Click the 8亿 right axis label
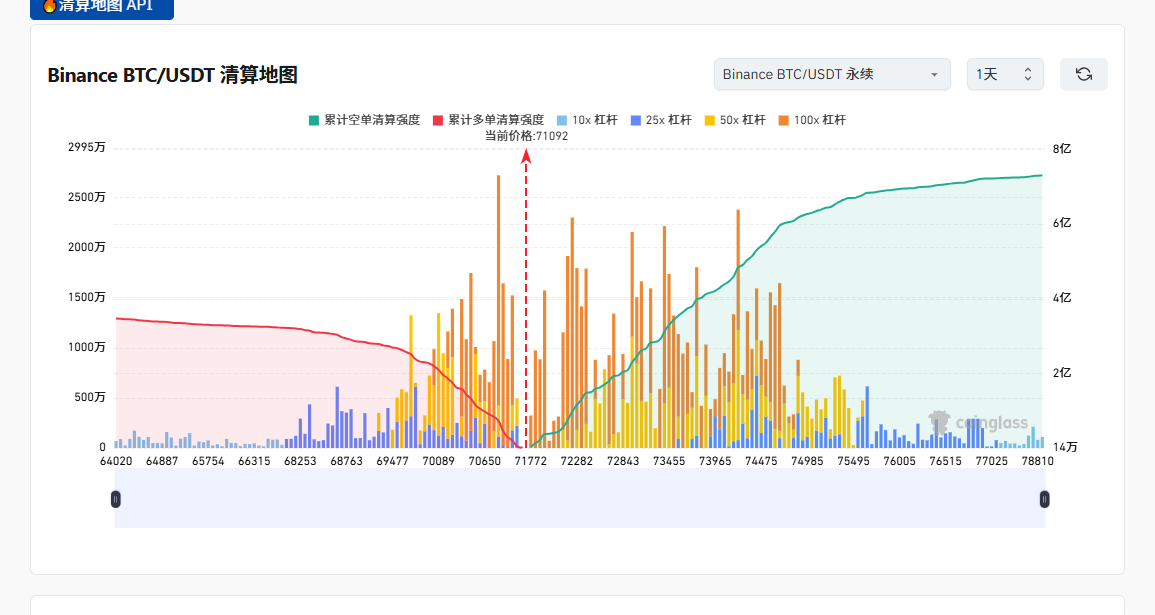Screen dimensions: 1155x615 coord(1061,149)
